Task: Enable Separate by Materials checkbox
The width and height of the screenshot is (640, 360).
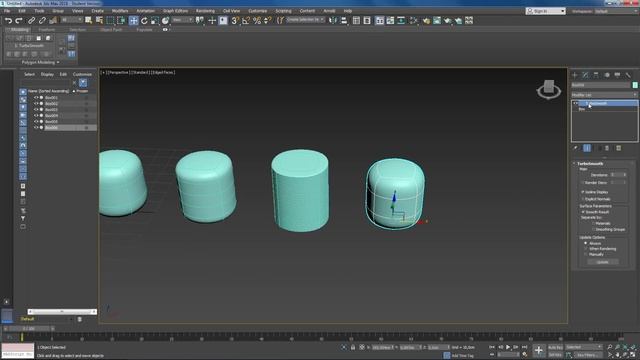Action: (x=593, y=223)
